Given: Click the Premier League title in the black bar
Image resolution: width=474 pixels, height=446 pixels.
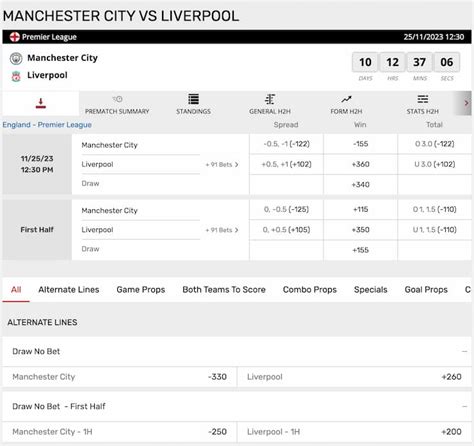Looking at the screenshot, I should click(x=49, y=37).
